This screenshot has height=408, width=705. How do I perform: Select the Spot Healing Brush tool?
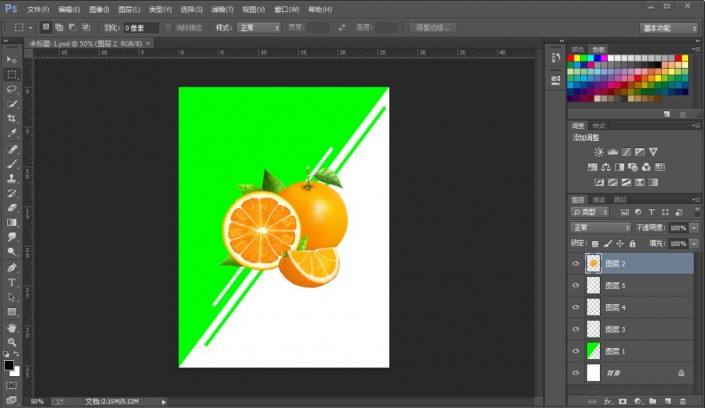12,149
